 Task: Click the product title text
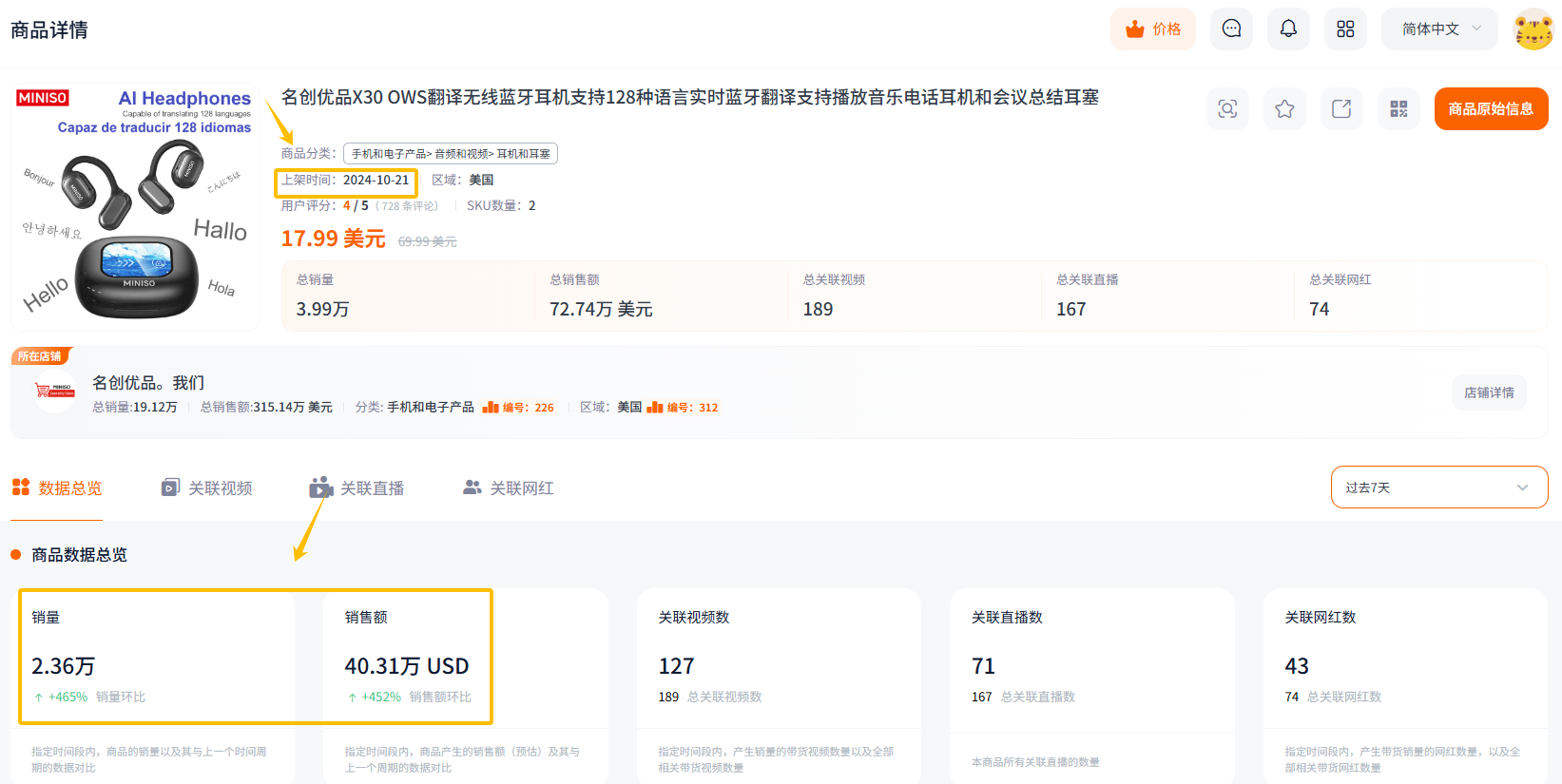coord(689,97)
